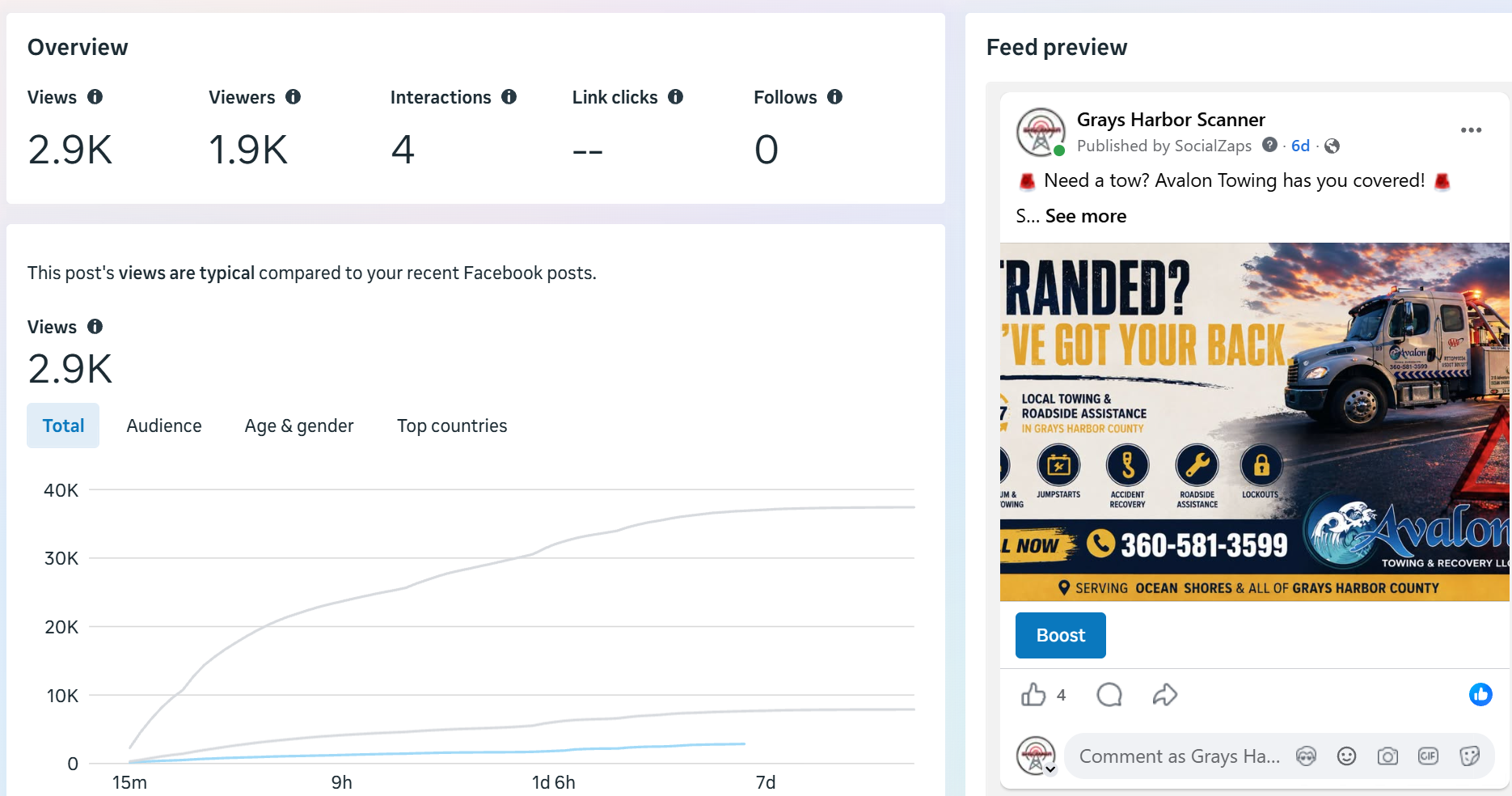1512x796 pixels.
Task: Switch to the Audience tab
Action: pos(164,426)
